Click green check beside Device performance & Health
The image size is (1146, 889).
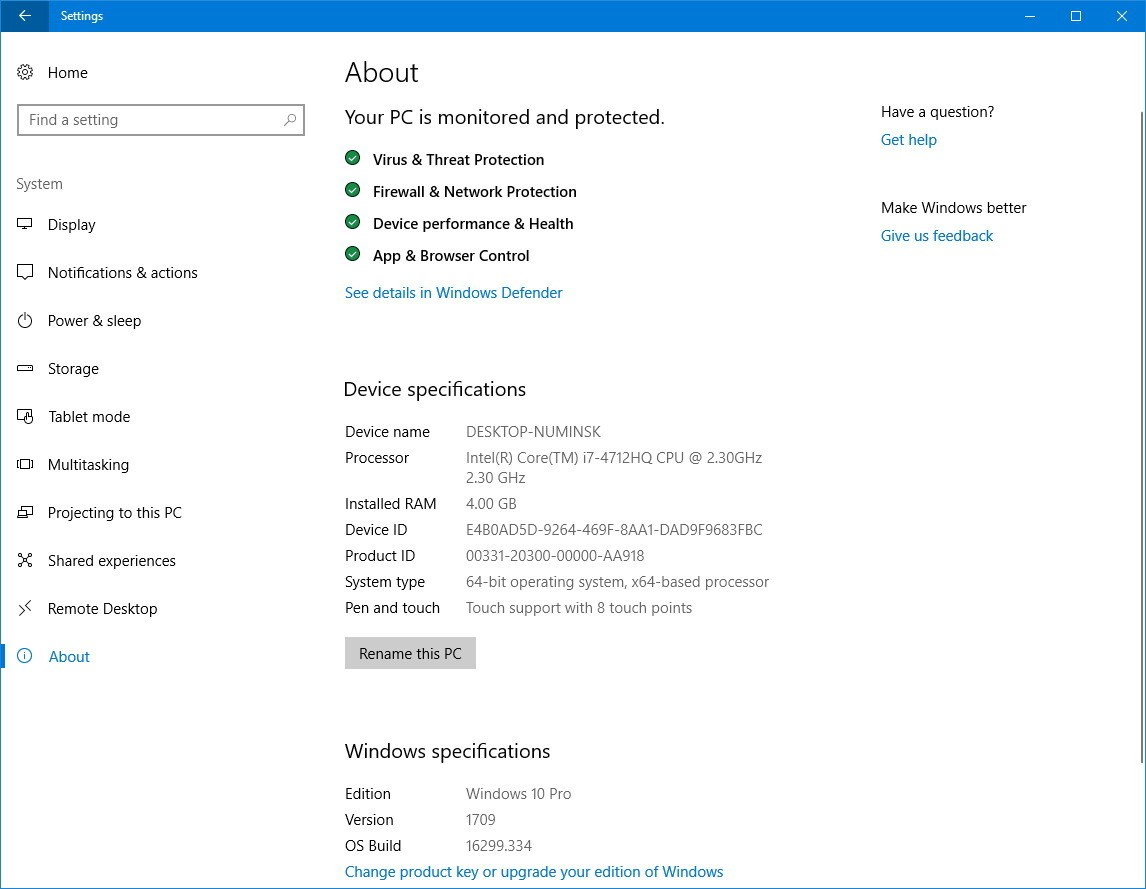(352, 222)
